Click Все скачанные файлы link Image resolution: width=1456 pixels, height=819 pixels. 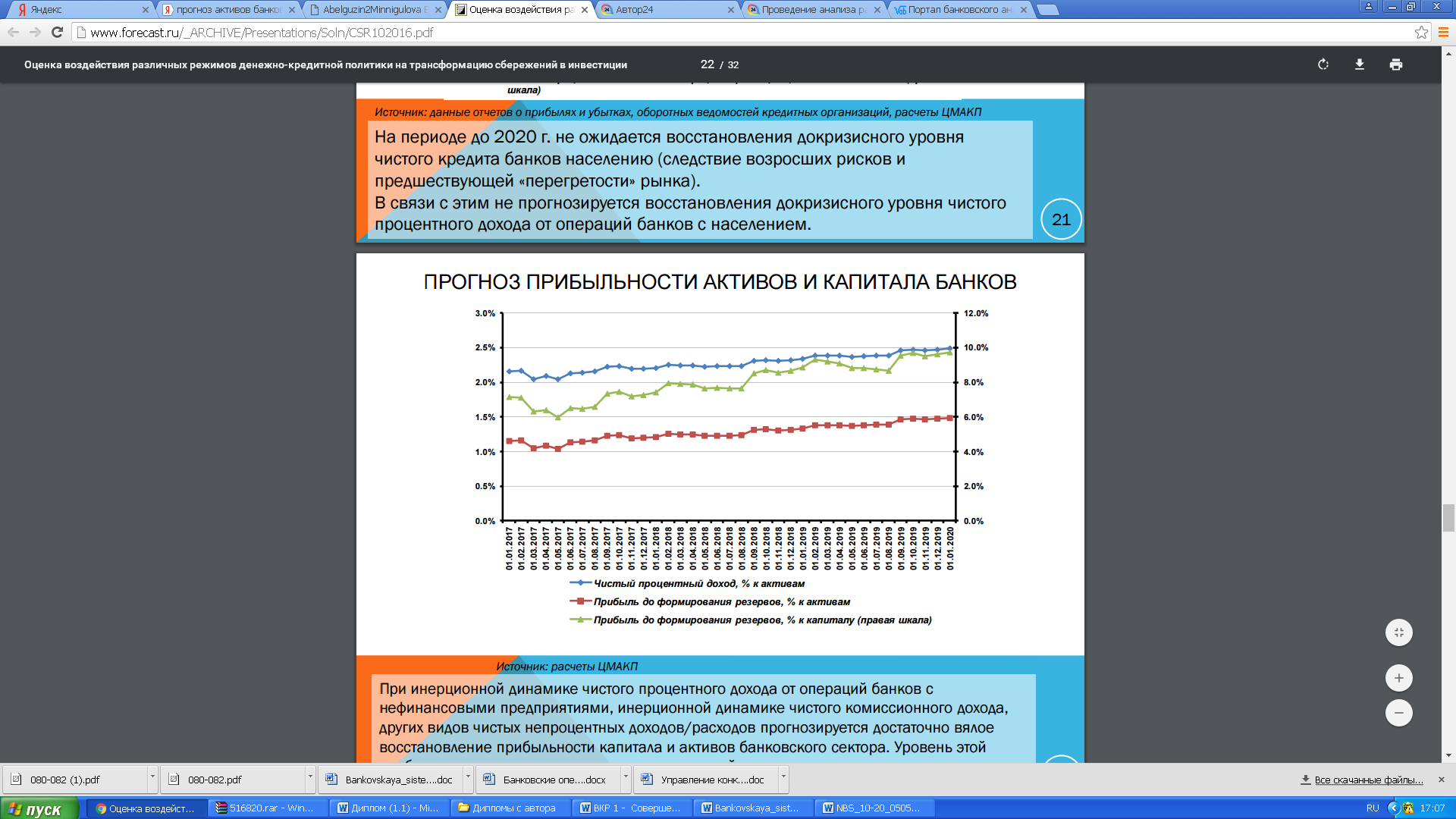[1368, 780]
